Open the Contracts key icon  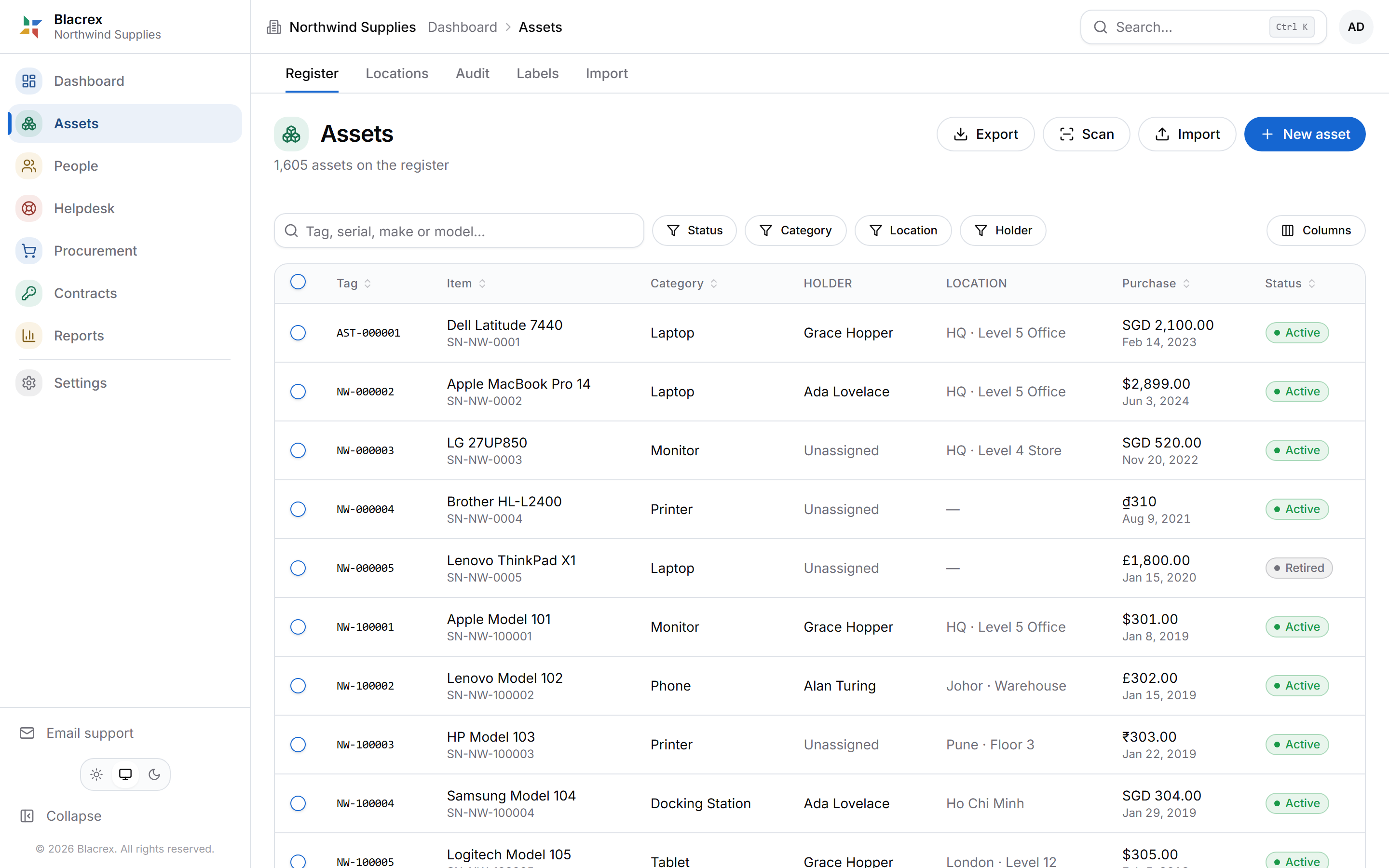29,293
